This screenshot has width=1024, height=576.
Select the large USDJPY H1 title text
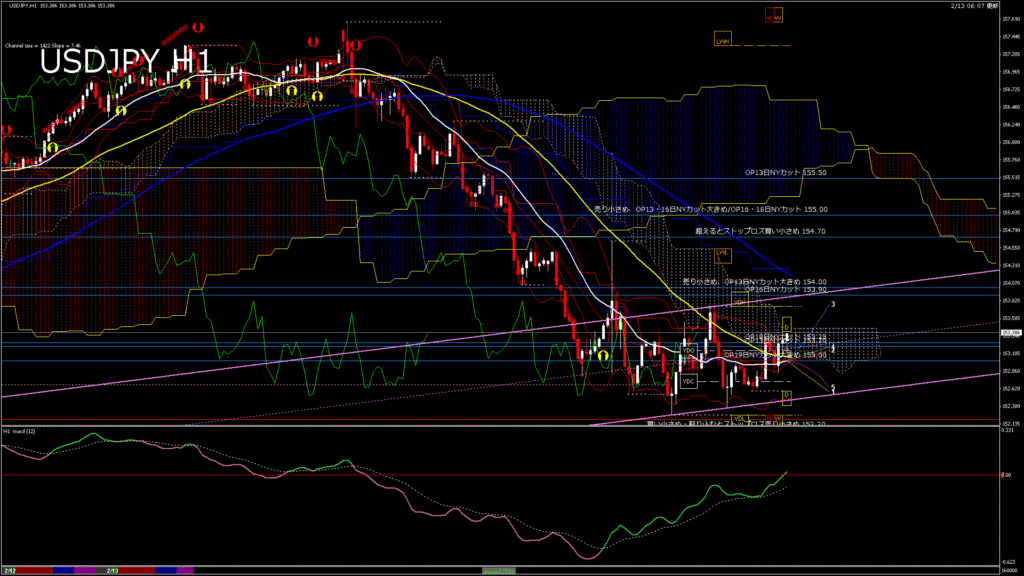[x=125, y=62]
